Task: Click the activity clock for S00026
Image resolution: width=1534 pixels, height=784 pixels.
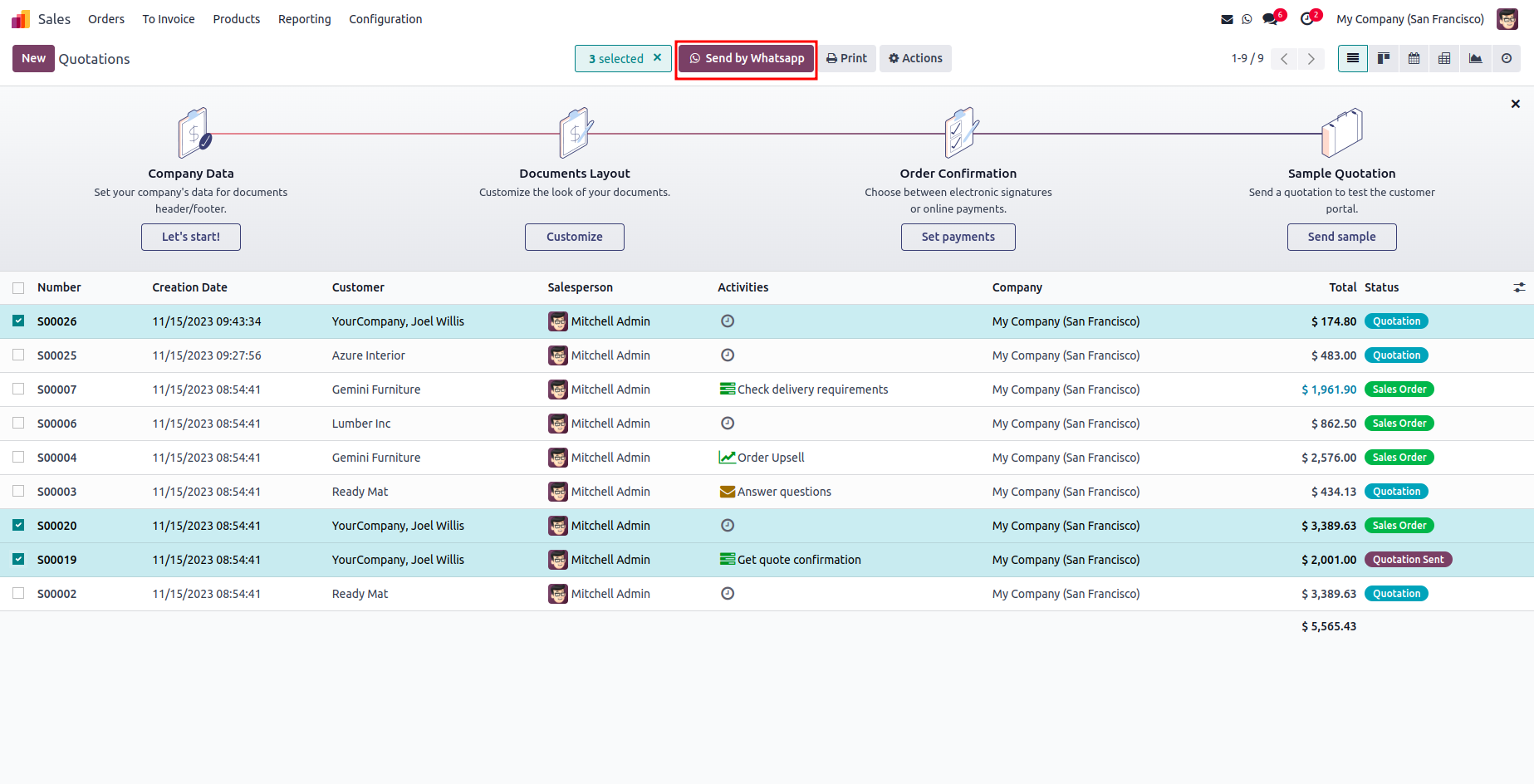Action: coord(728,321)
